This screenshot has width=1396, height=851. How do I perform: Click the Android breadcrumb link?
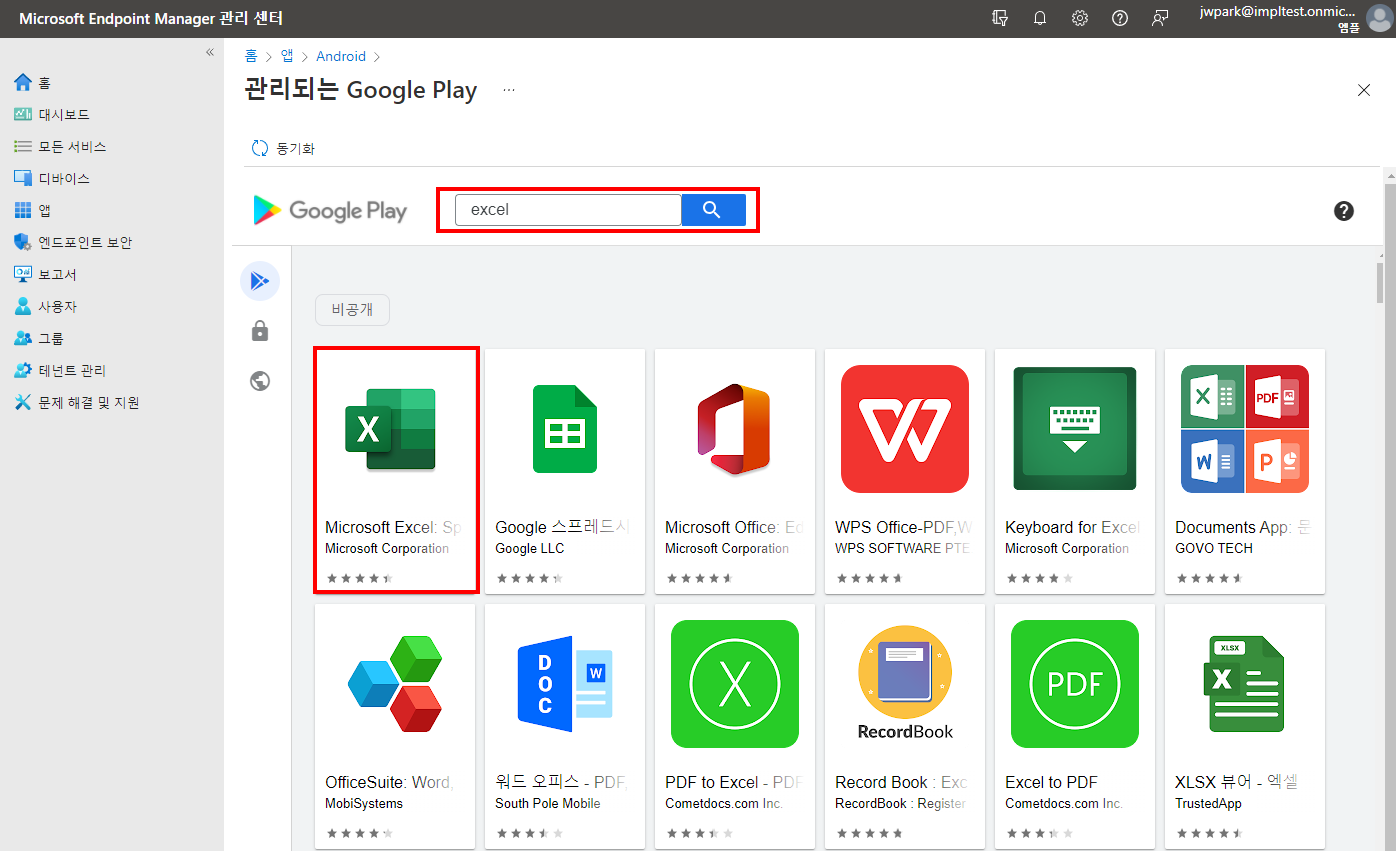[x=341, y=56]
